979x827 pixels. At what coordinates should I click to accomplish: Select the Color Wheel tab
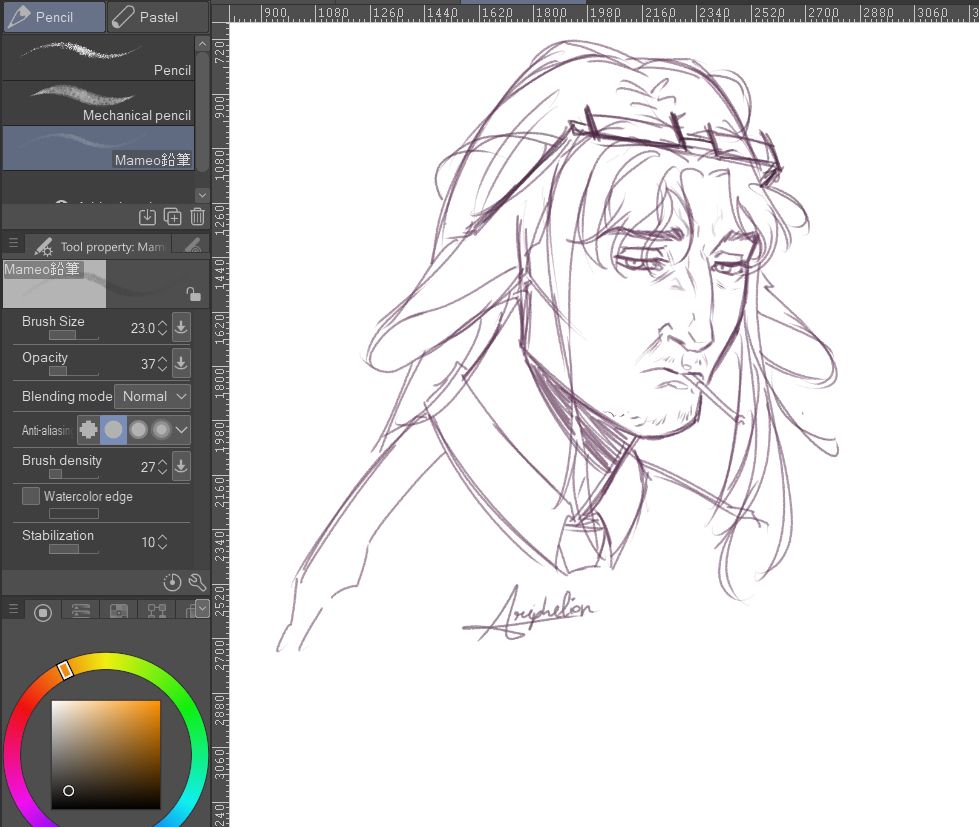pos(42,612)
